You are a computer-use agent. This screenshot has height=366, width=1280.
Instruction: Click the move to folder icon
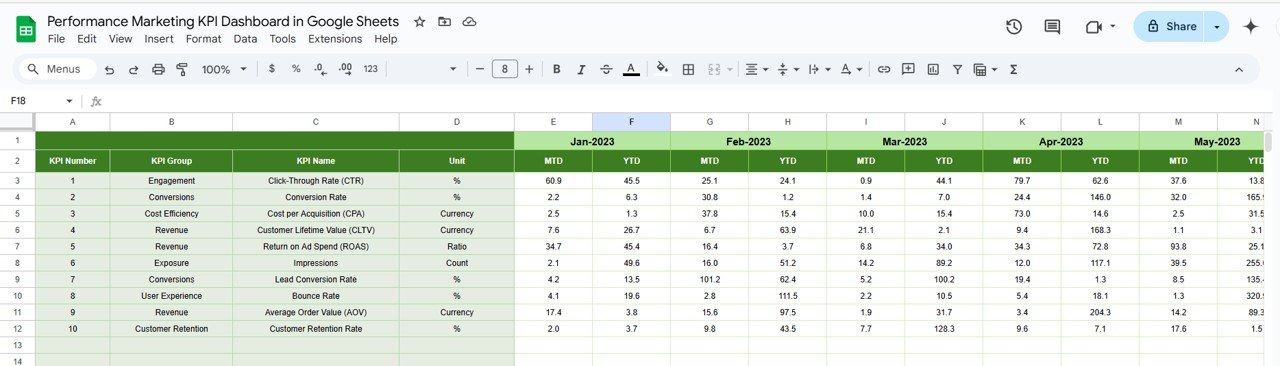coord(444,21)
